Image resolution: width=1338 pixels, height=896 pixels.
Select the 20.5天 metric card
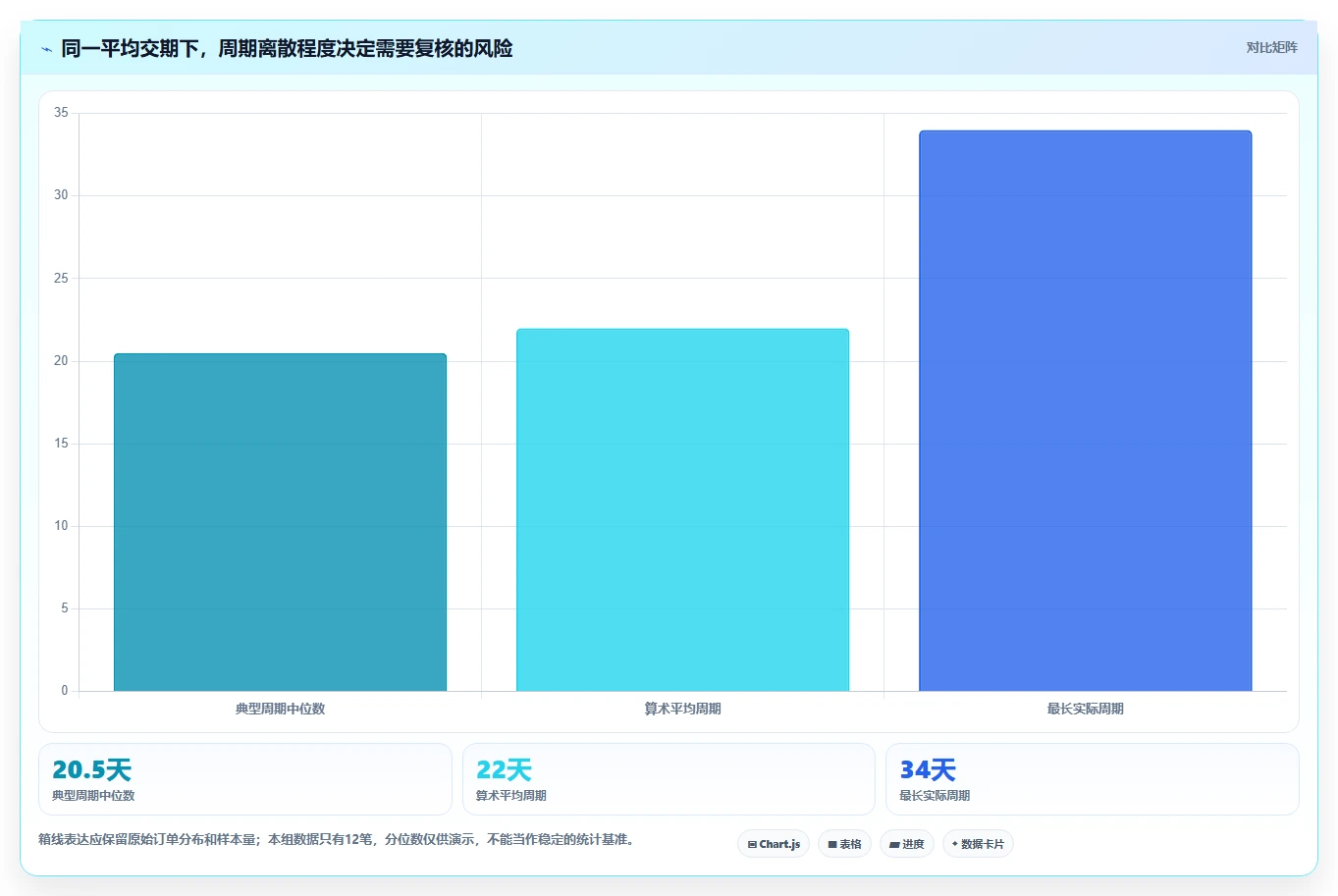coord(245,779)
